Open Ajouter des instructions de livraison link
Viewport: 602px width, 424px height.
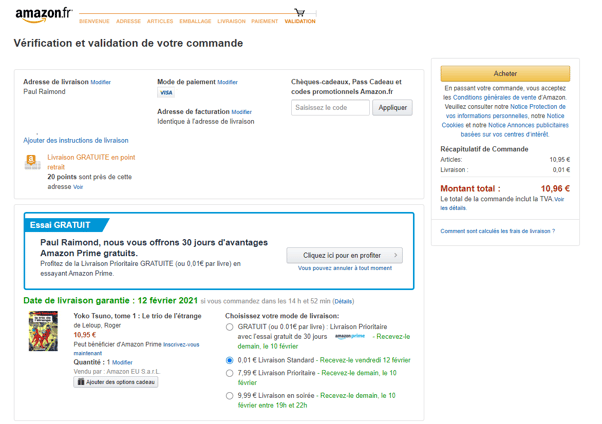pyautogui.click(x=76, y=141)
